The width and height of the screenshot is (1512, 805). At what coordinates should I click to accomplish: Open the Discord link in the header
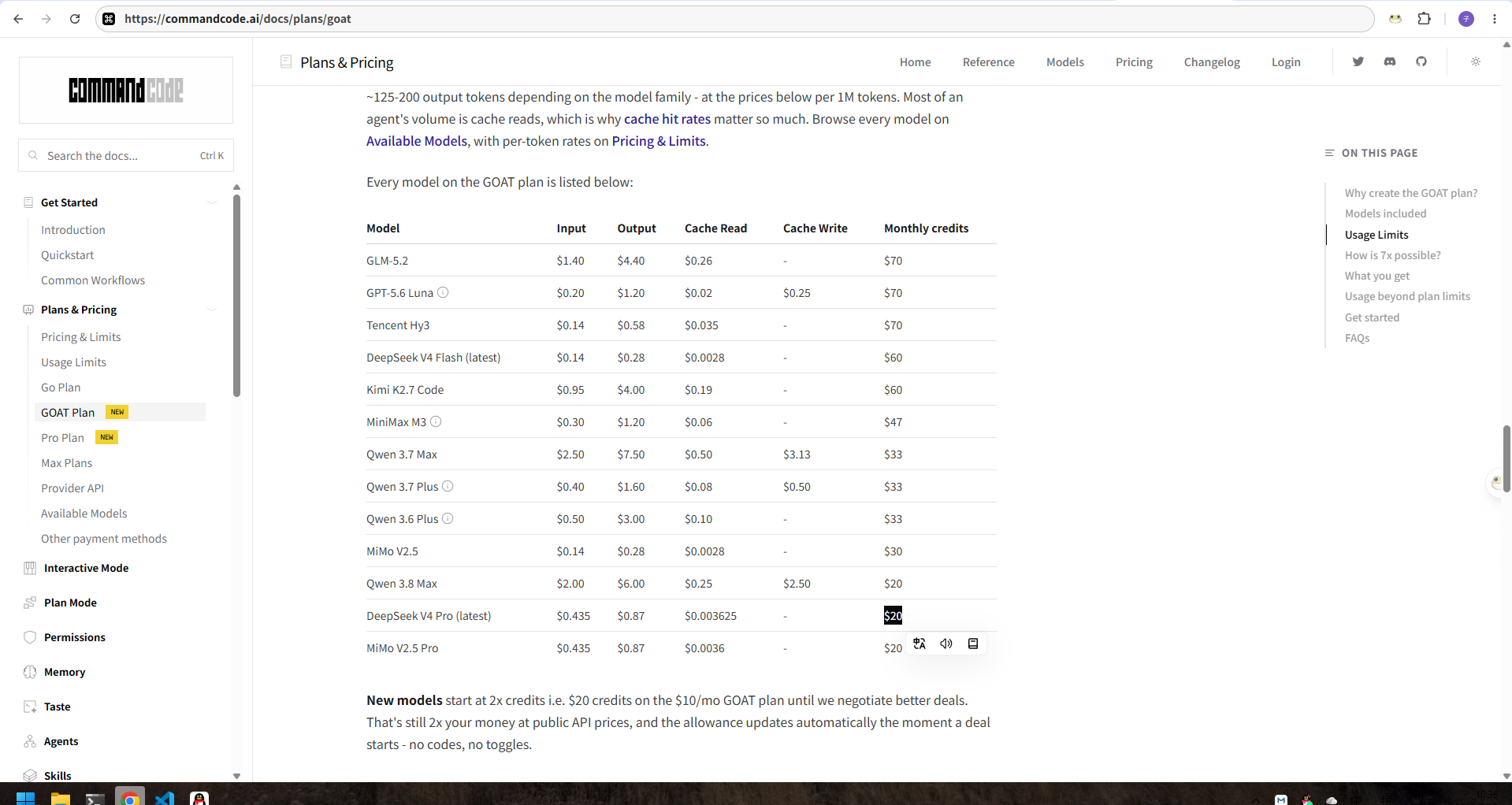pos(1390,61)
